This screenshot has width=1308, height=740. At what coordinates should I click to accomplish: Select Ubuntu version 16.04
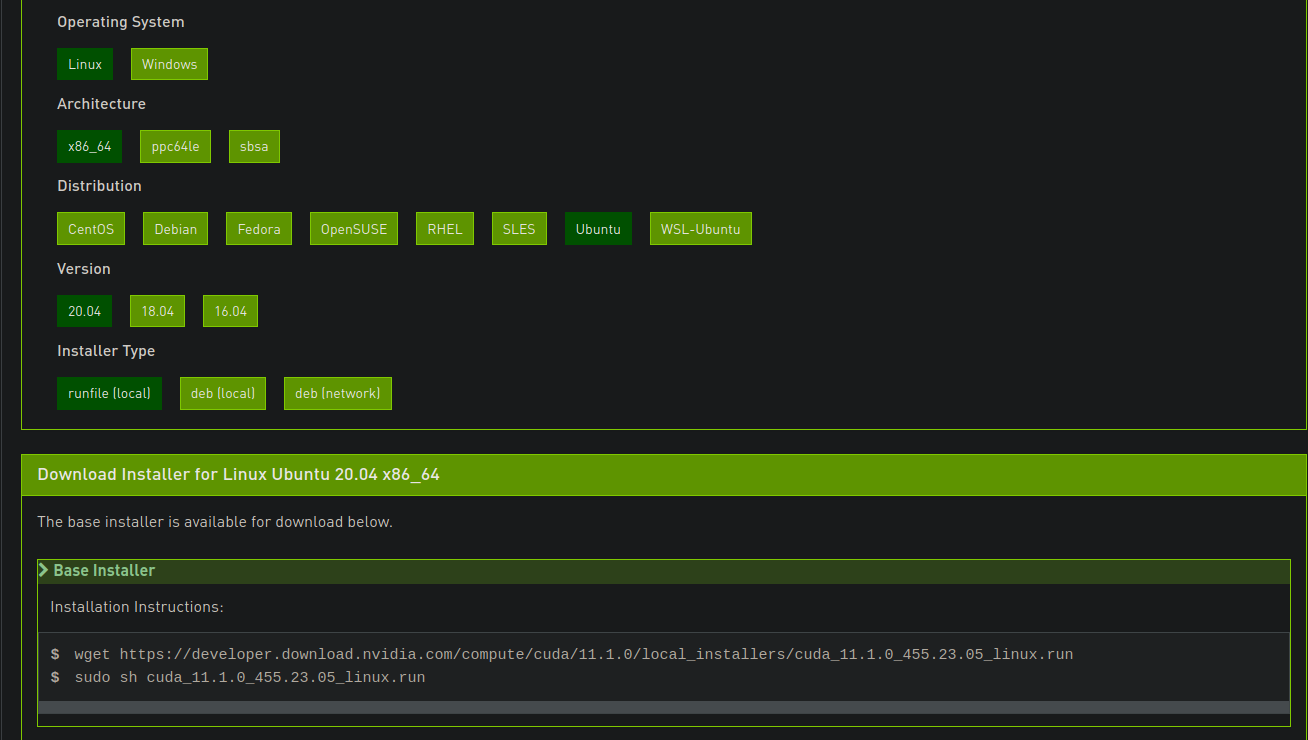pyautogui.click(x=230, y=311)
